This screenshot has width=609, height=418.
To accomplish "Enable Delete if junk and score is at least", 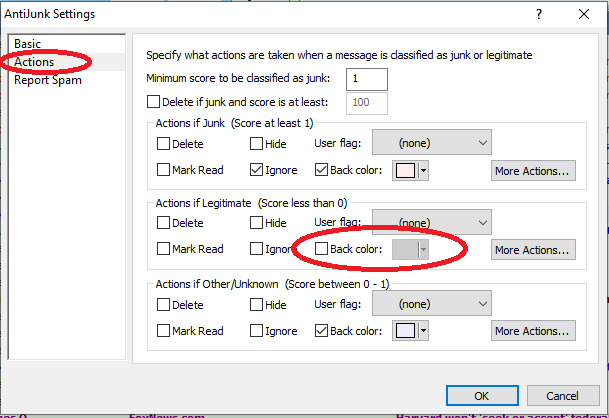I will [x=153, y=102].
